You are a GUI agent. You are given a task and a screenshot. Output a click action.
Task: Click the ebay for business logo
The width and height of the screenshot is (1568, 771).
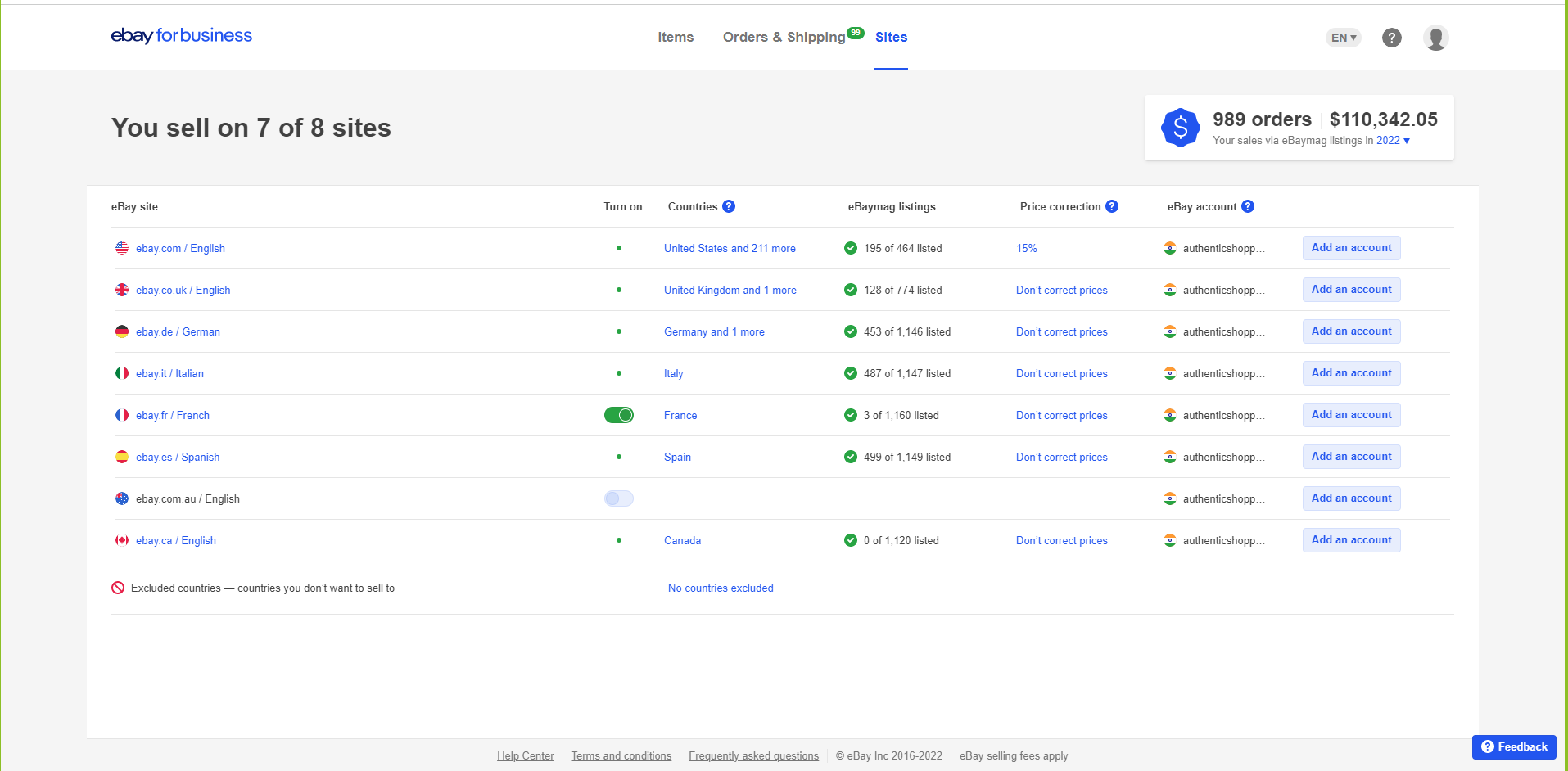pyautogui.click(x=182, y=35)
